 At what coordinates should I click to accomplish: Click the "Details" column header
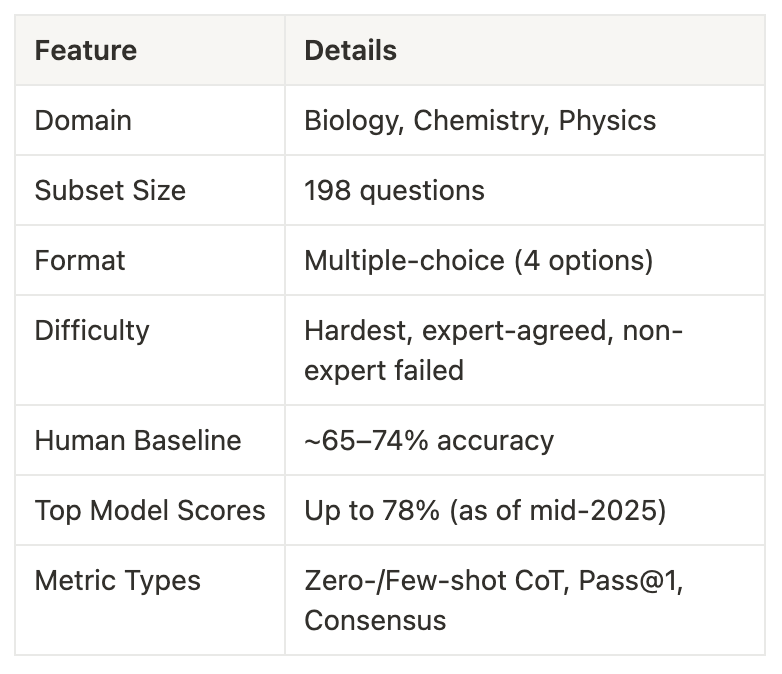coord(350,51)
